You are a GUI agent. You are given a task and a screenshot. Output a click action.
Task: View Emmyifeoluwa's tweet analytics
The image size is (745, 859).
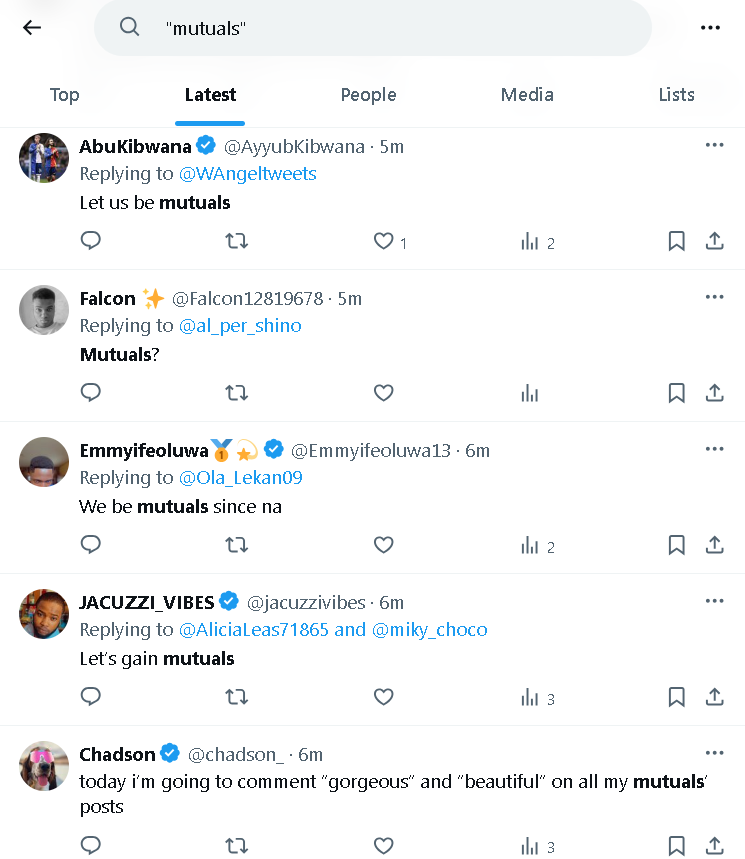530,545
